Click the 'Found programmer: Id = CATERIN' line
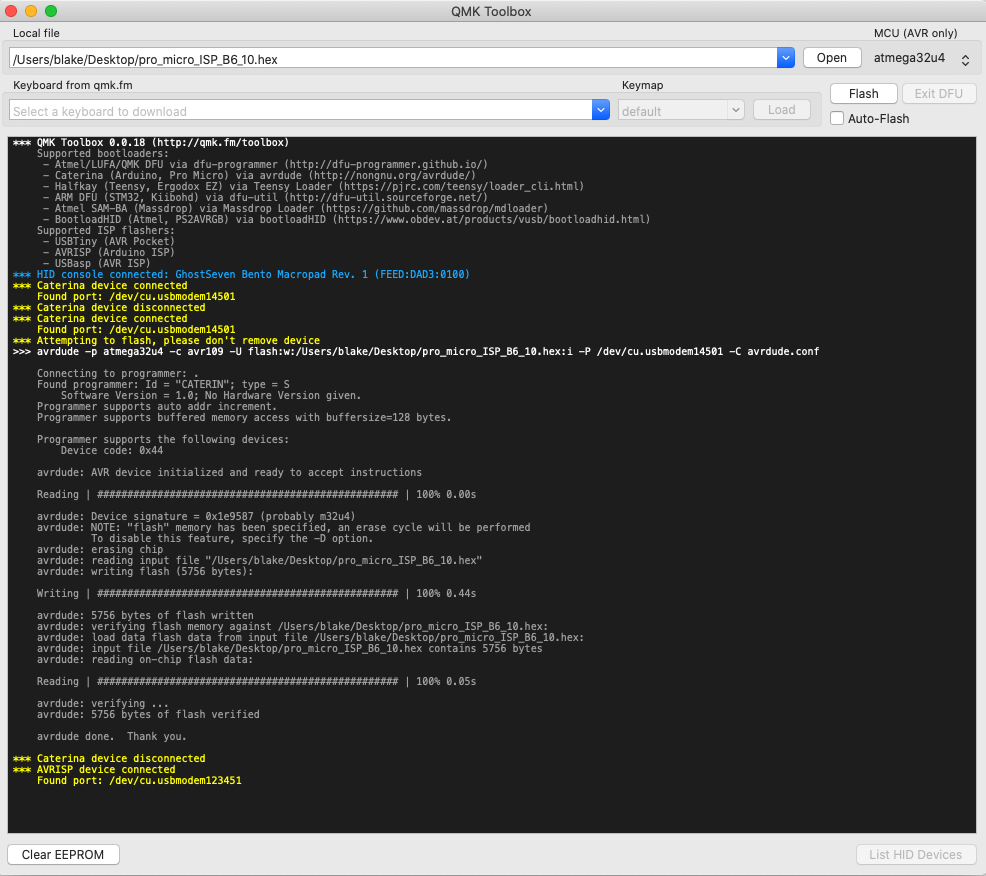This screenshot has width=986, height=876. [x=163, y=384]
